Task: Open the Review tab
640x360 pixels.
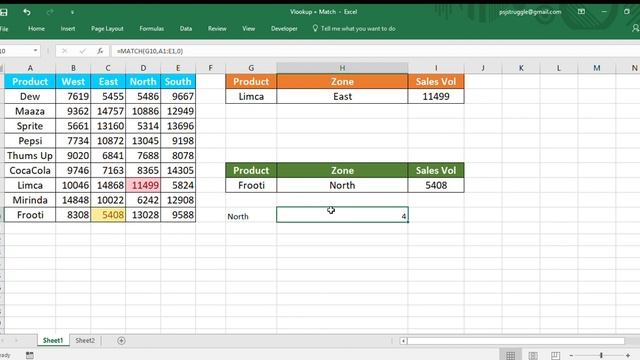Action: coord(217,29)
